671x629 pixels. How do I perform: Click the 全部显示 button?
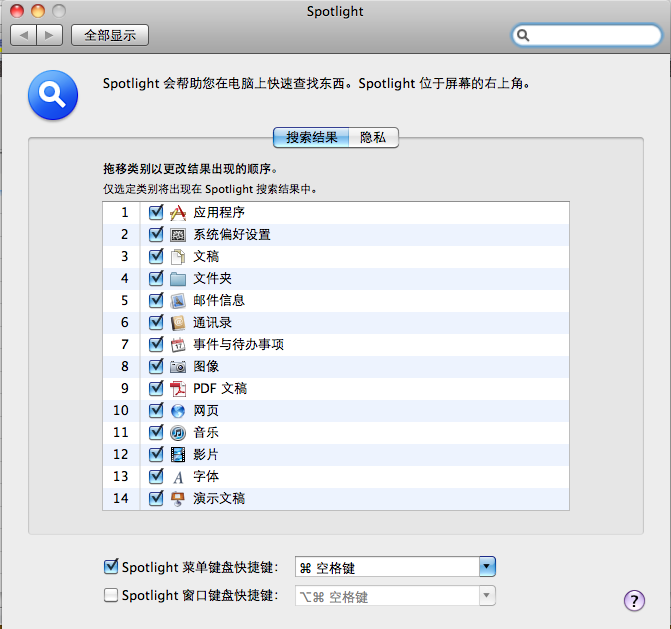point(110,35)
